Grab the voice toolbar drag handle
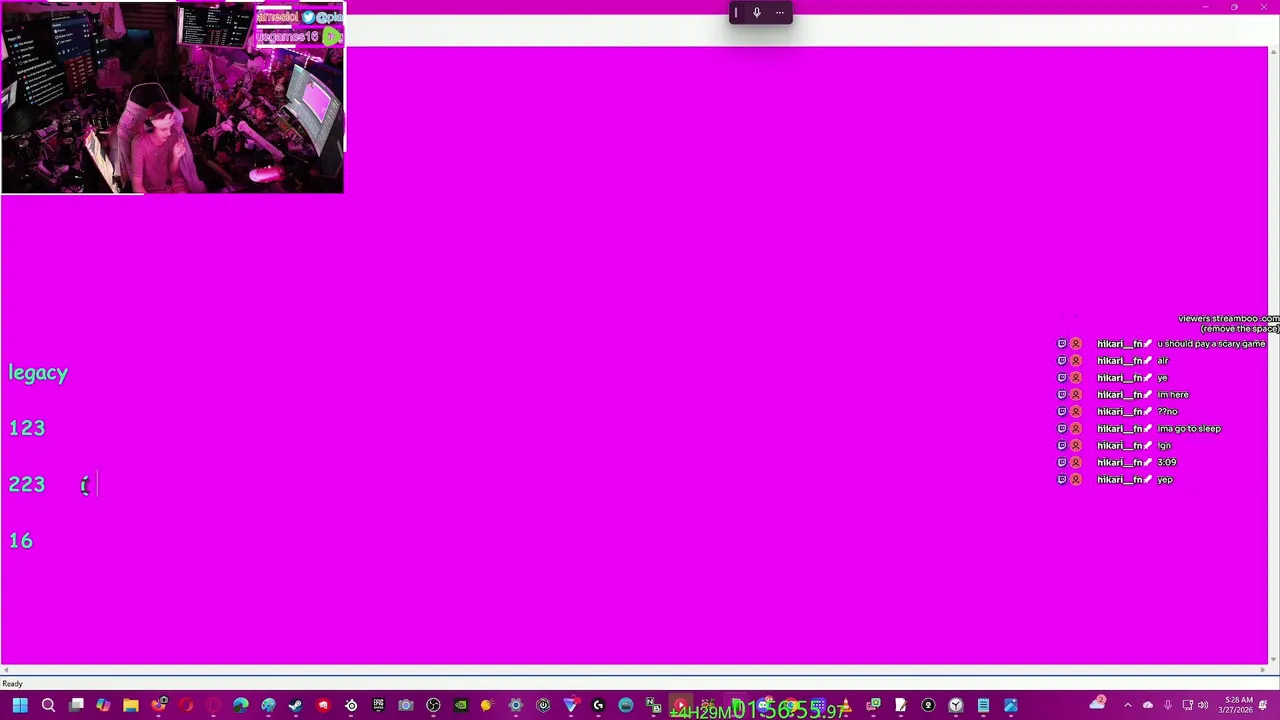Viewport: 1280px width, 720px height. [x=736, y=13]
